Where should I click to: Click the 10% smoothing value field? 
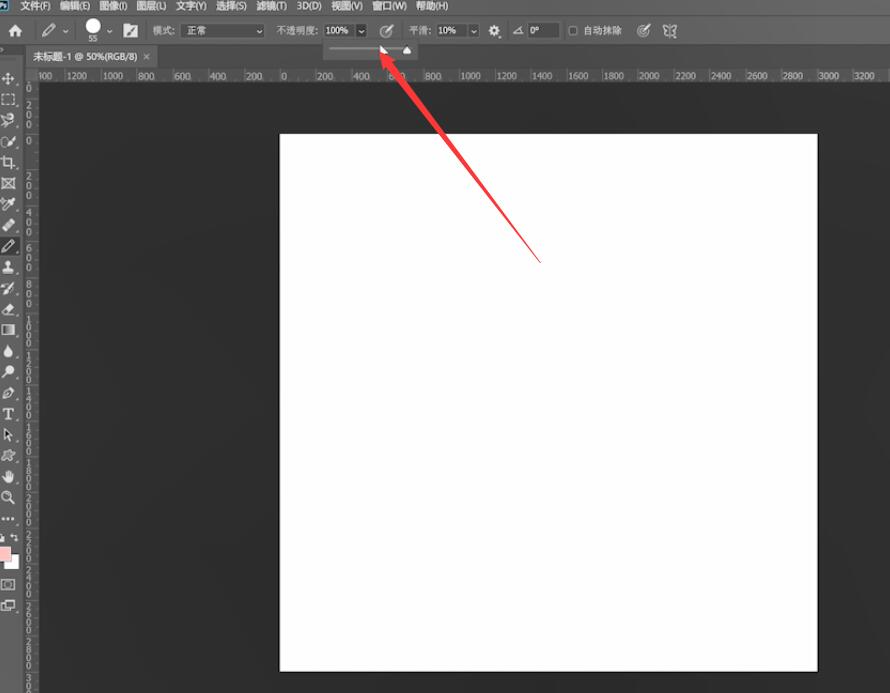coord(452,31)
